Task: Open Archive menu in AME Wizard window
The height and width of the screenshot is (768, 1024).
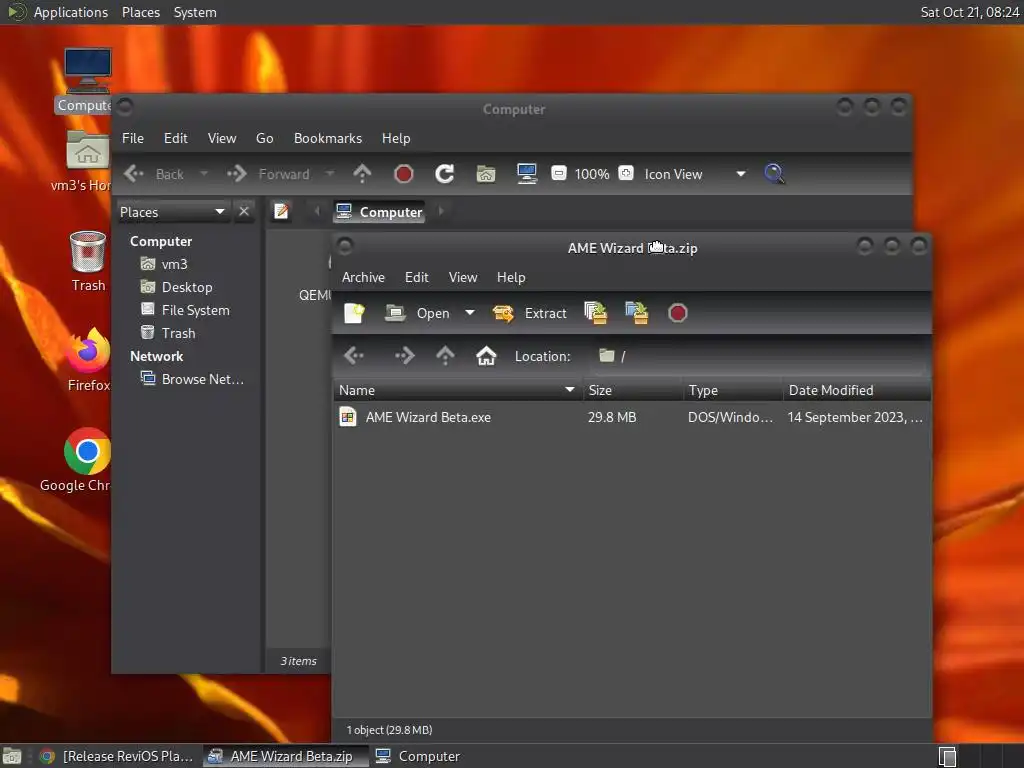Action: pyautogui.click(x=363, y=278)
